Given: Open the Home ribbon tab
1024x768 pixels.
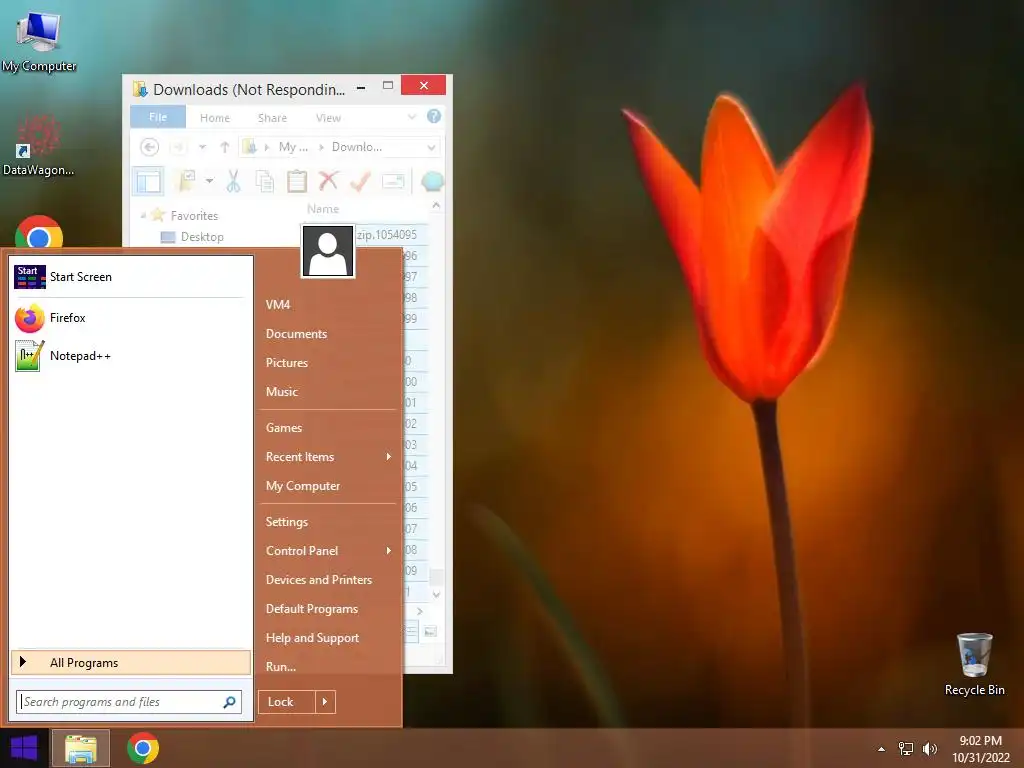Looking at the screenshot, I should click(x=215, y=118).
